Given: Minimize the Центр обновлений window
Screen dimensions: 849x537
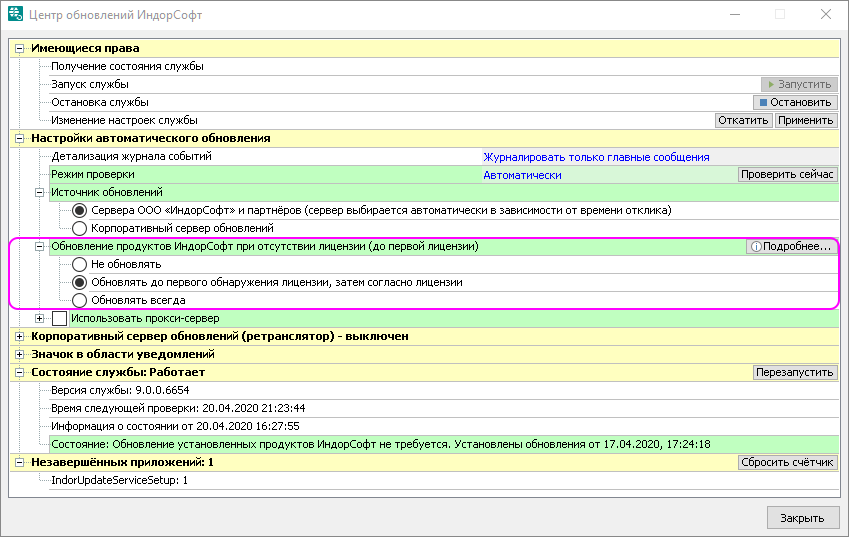Looking at the screenshot, I should pos(735,14).
